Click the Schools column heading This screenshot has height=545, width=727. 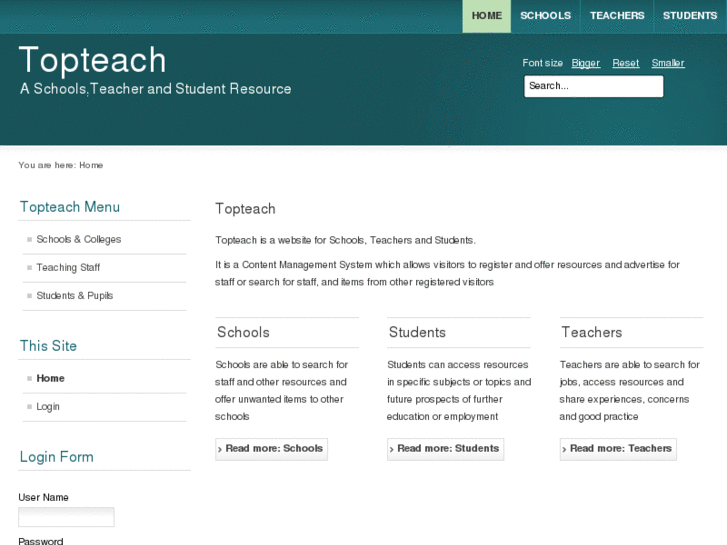(243, 332)
